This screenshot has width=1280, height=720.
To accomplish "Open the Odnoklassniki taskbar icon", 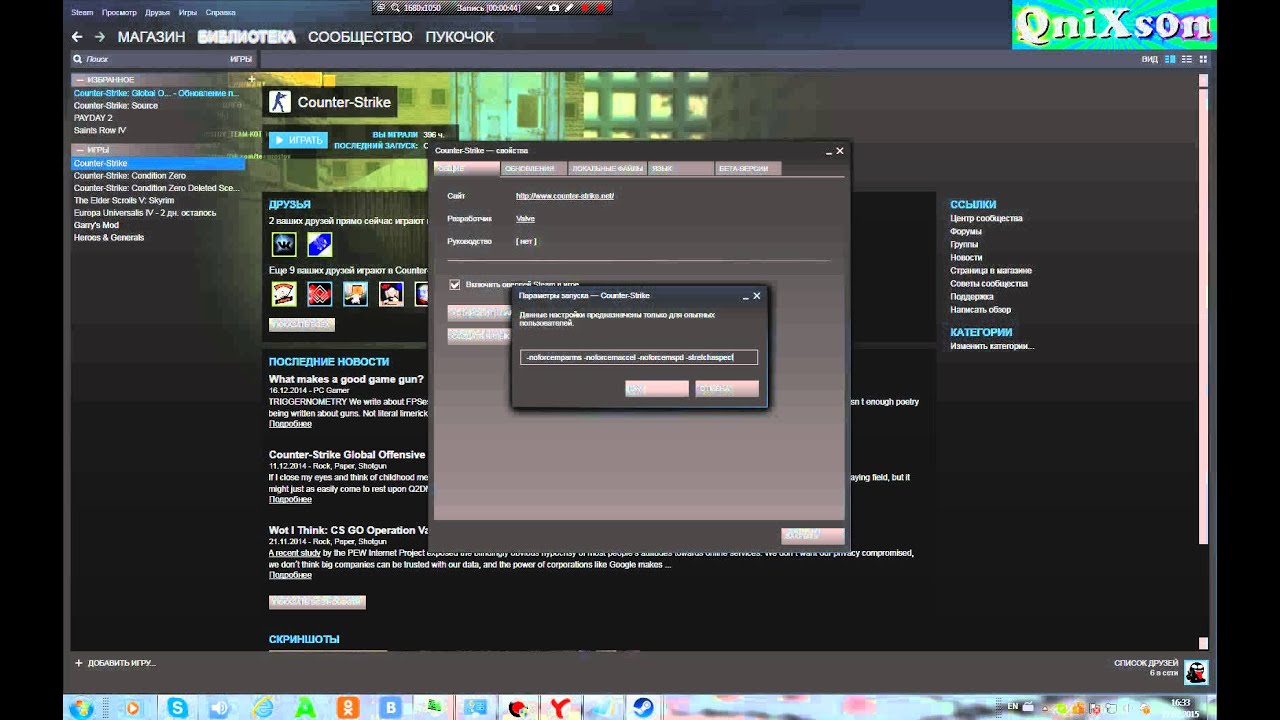I will coord(348,708).
